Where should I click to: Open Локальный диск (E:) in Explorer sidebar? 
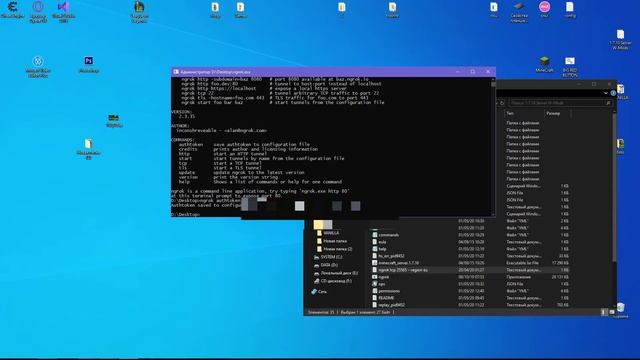336,273
